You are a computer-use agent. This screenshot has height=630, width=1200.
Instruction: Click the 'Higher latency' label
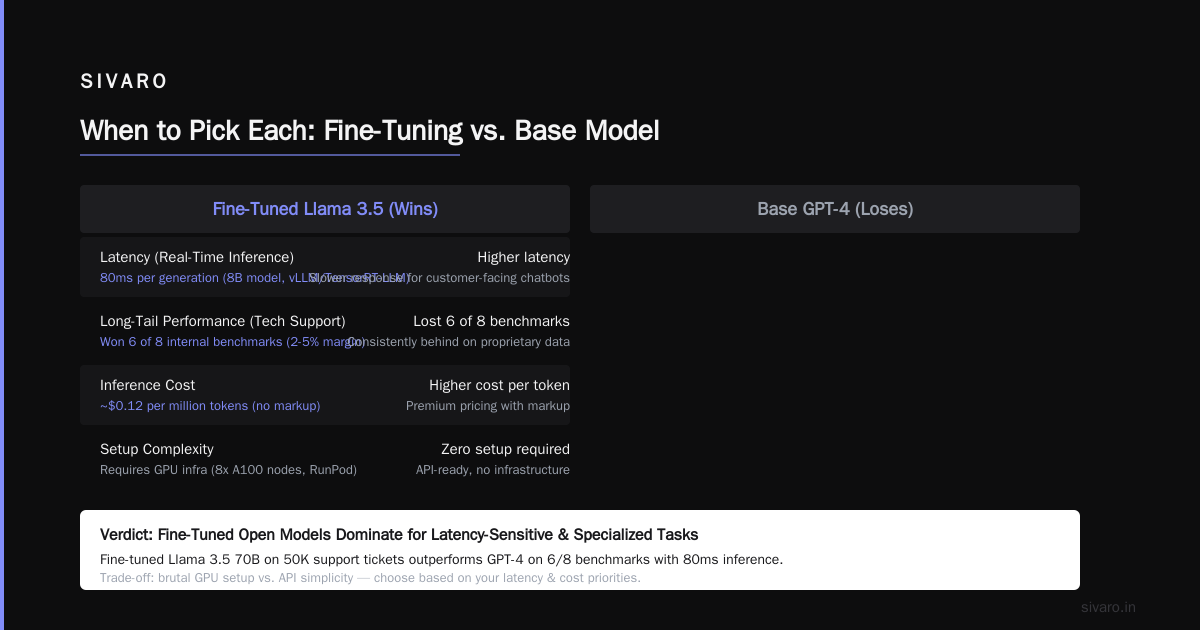(x=523, y=257)
